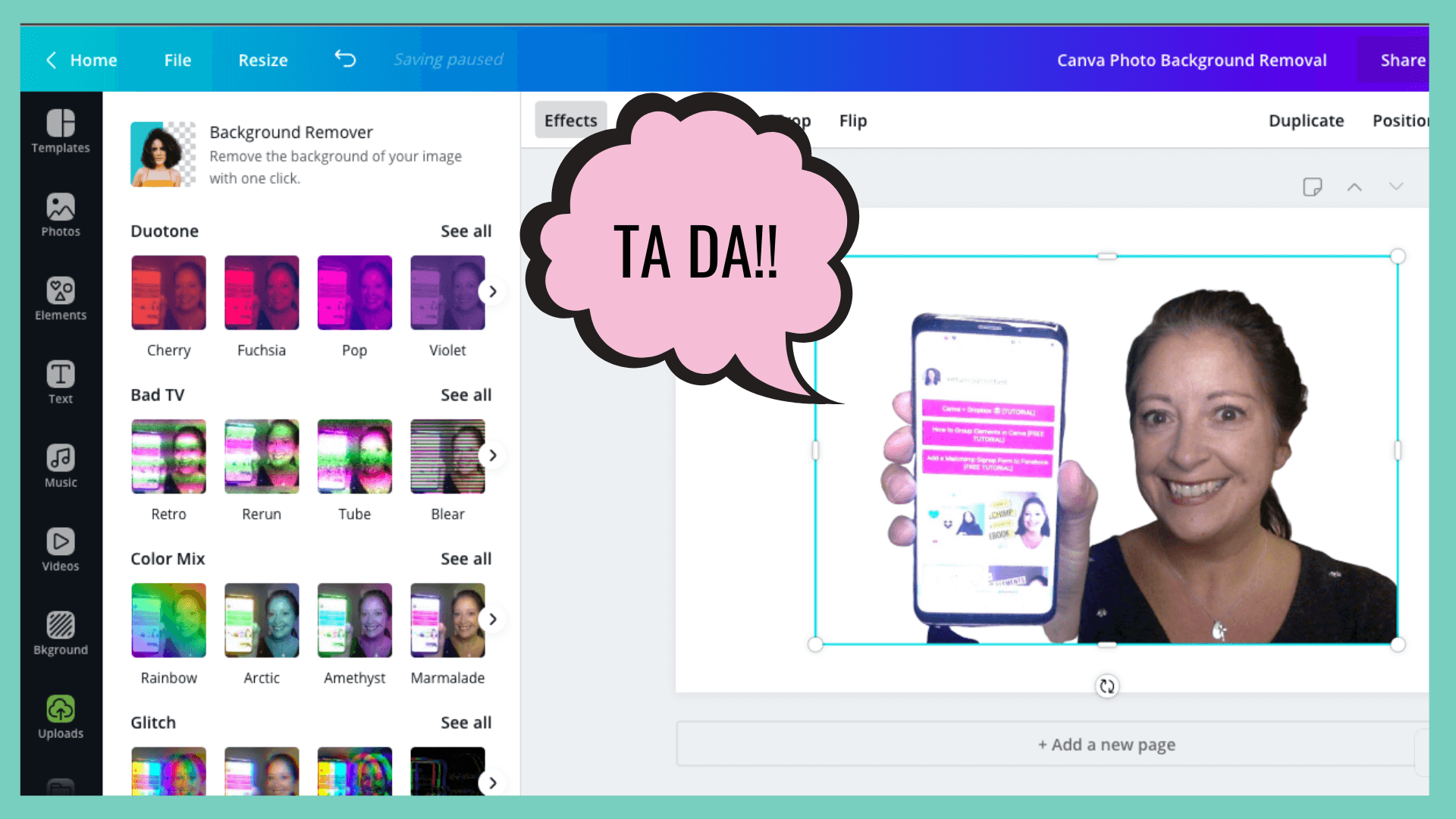Select the Text tool in sidebar
Viewport: 1456px width, 819px height.
tap(61, 382)
